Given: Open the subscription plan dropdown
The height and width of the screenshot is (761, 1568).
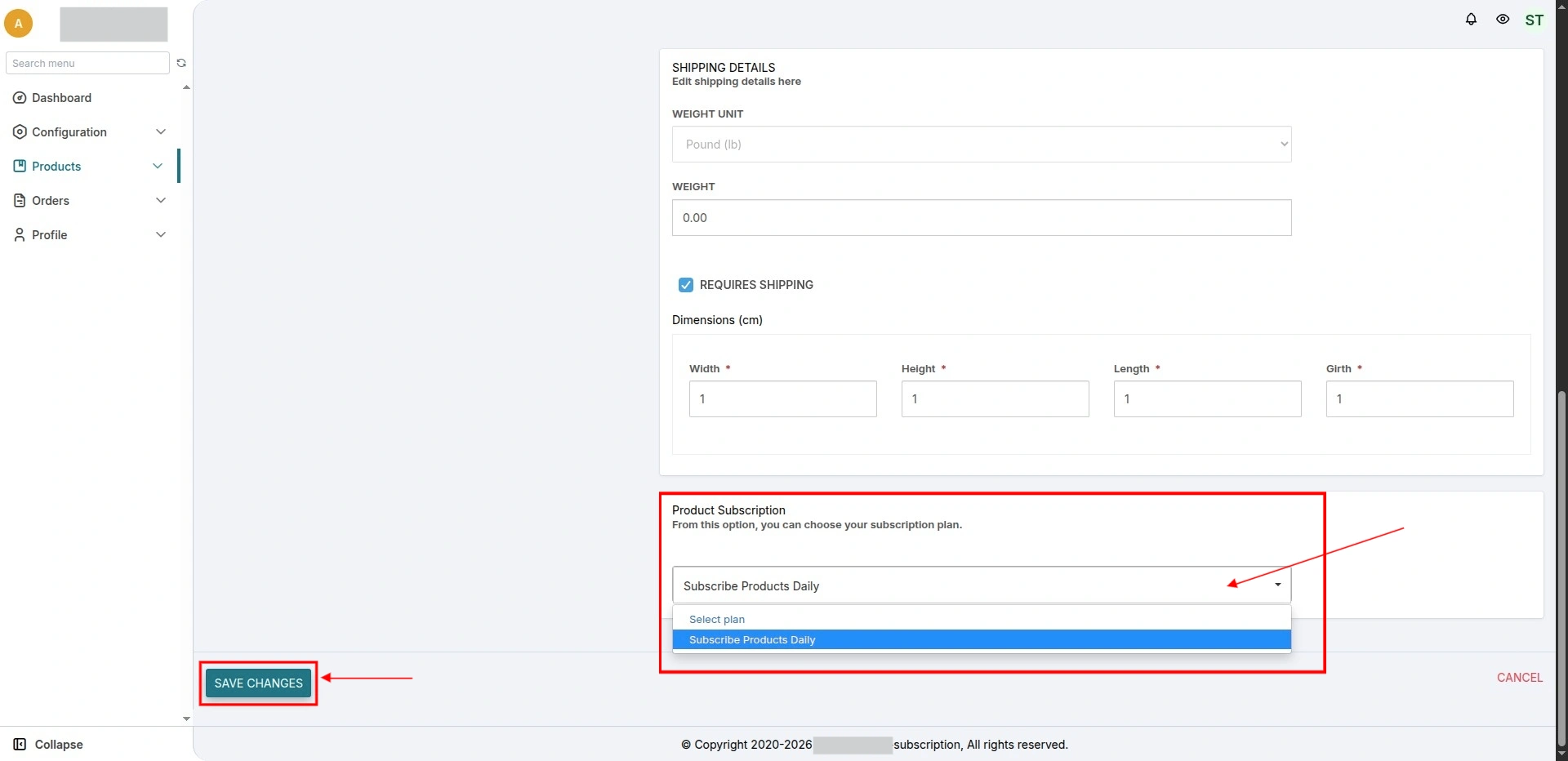Looking at the screenshot, I should (x=982, y=585).
